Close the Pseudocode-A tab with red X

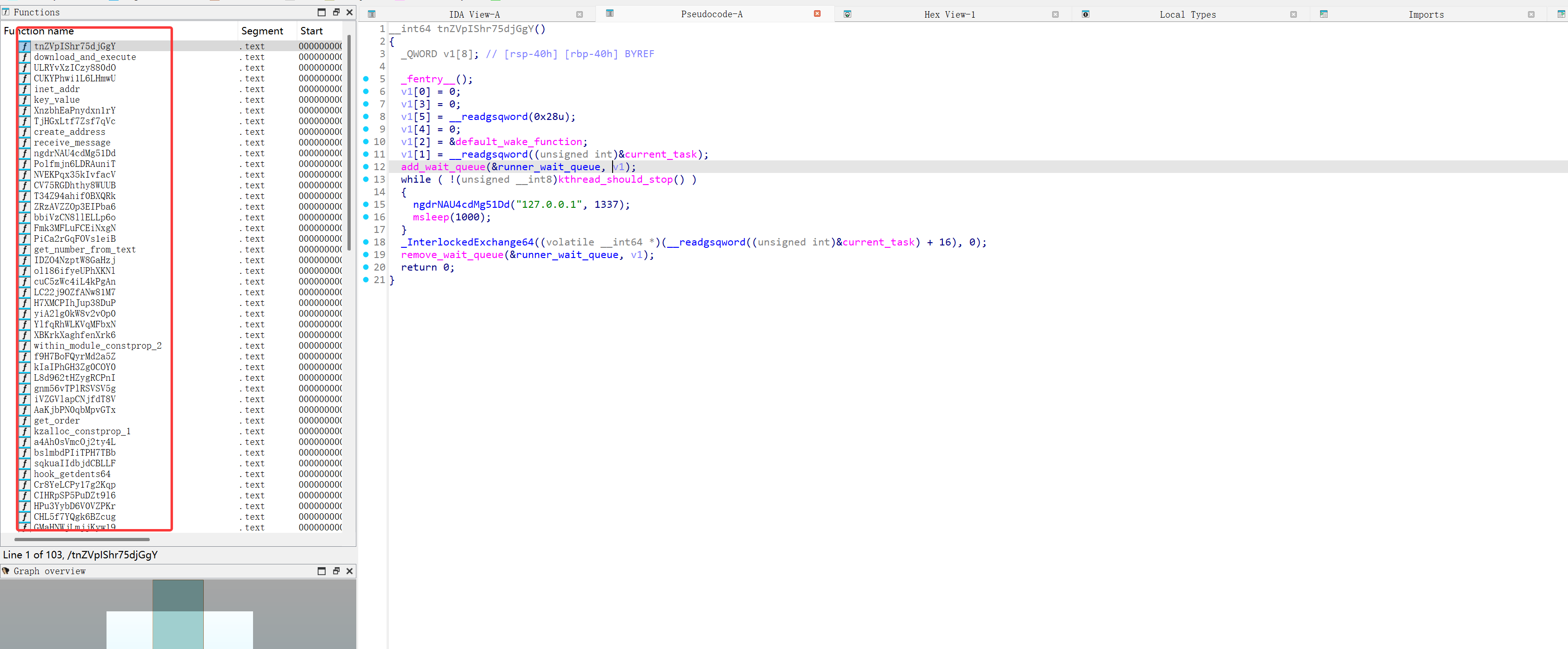pyautogui.click(x=817, y=14)
